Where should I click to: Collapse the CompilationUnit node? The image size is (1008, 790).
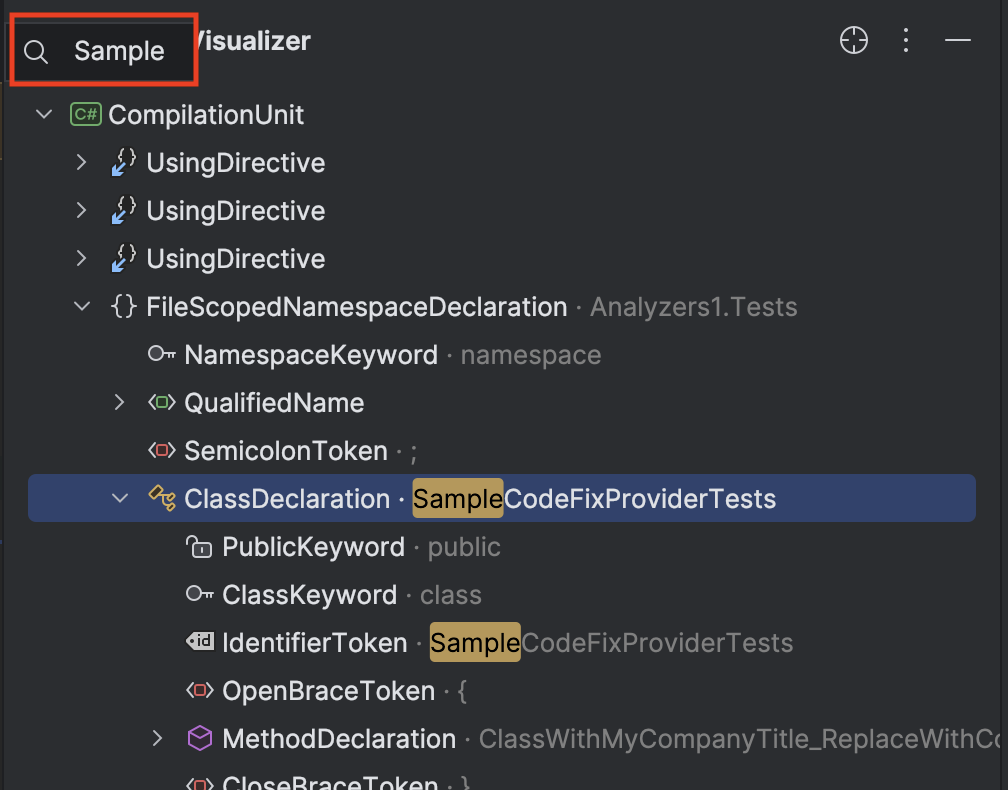[44, 115]
